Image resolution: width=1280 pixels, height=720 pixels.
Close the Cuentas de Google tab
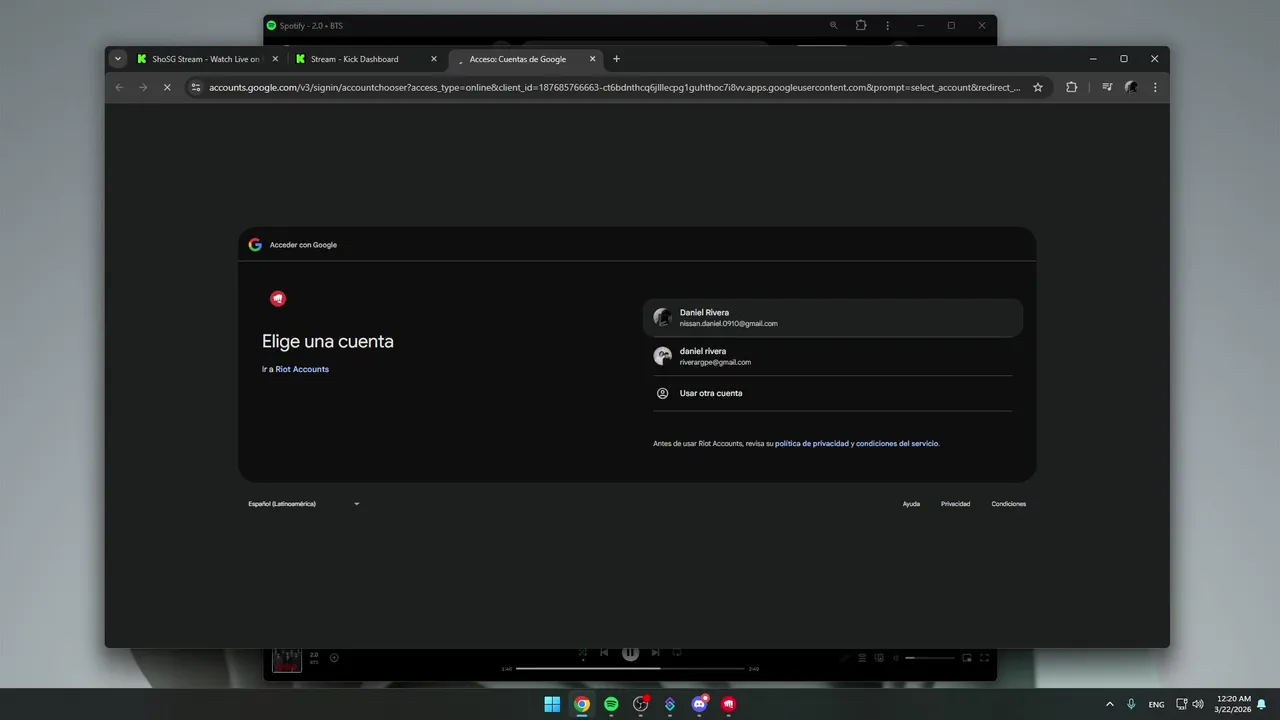[592, 59]
